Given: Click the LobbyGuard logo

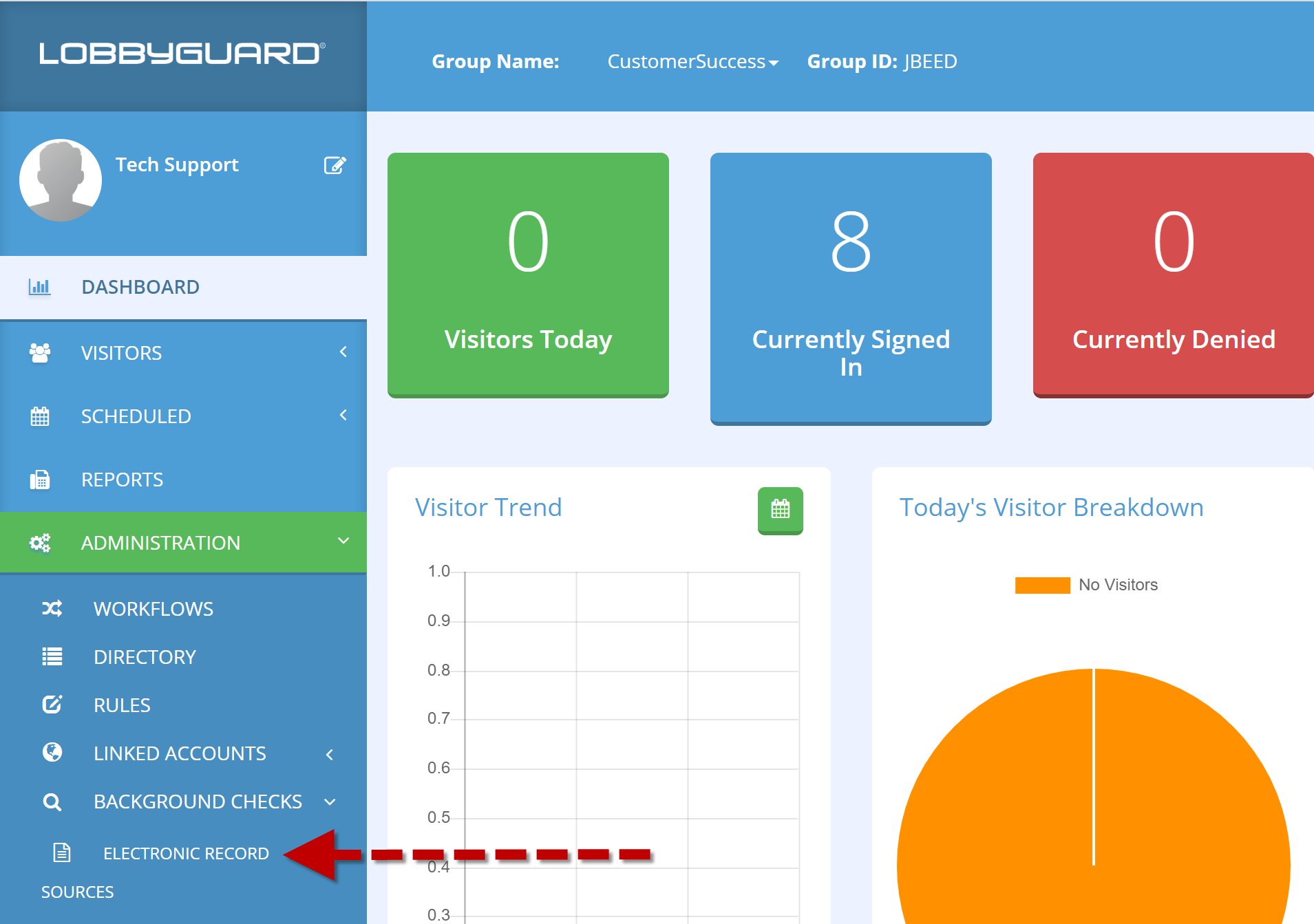Looking at the screenshot, I should 182,53.
